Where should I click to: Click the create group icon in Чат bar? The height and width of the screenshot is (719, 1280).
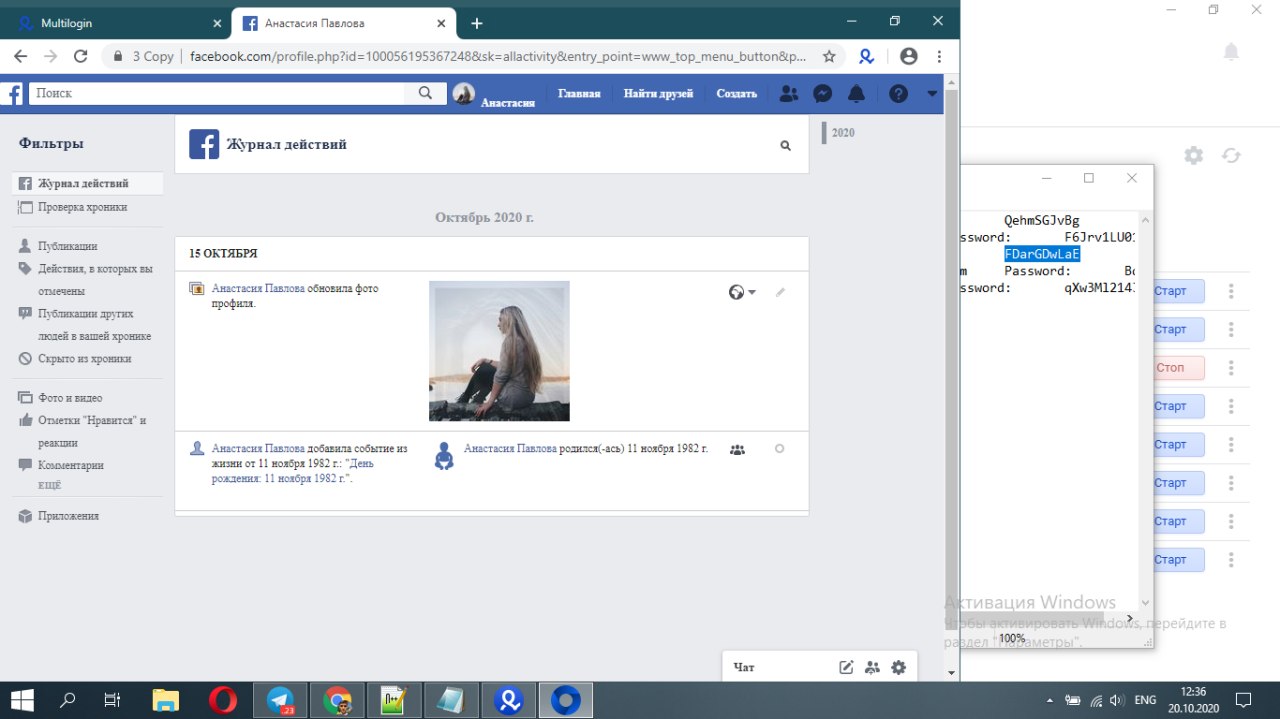872,667
